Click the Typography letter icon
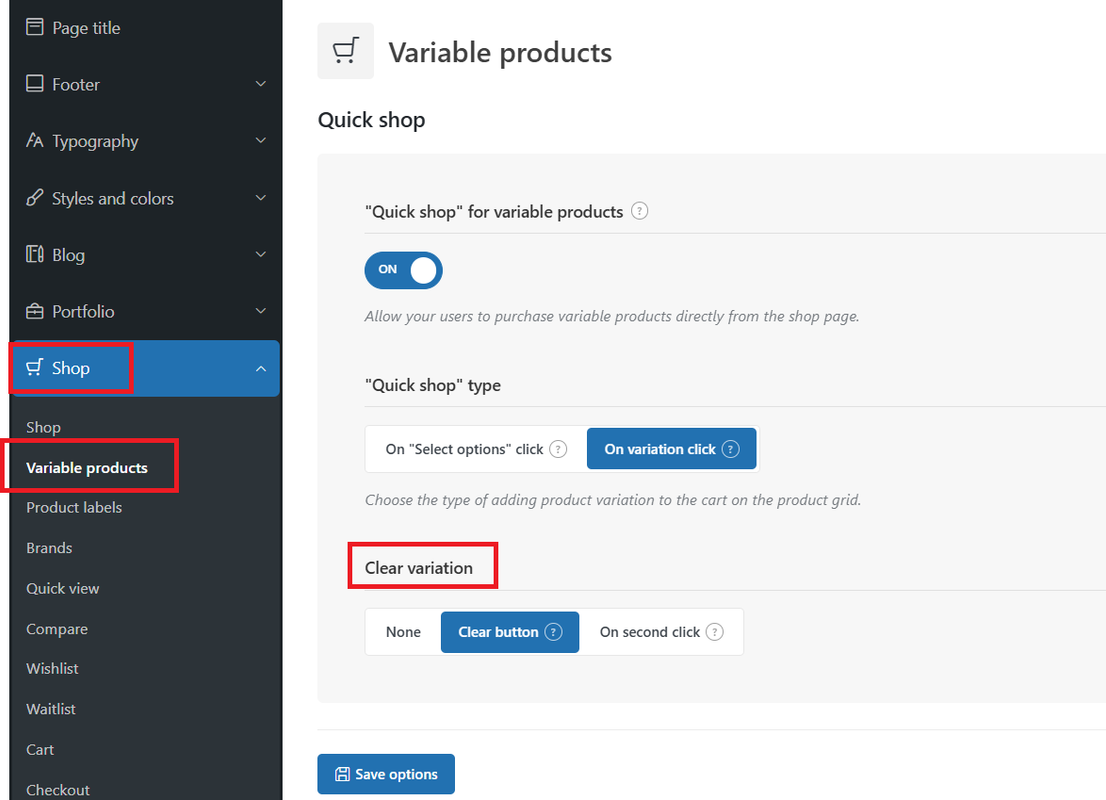This screenshot has height=800, width=1106. (x=34, y=140)
